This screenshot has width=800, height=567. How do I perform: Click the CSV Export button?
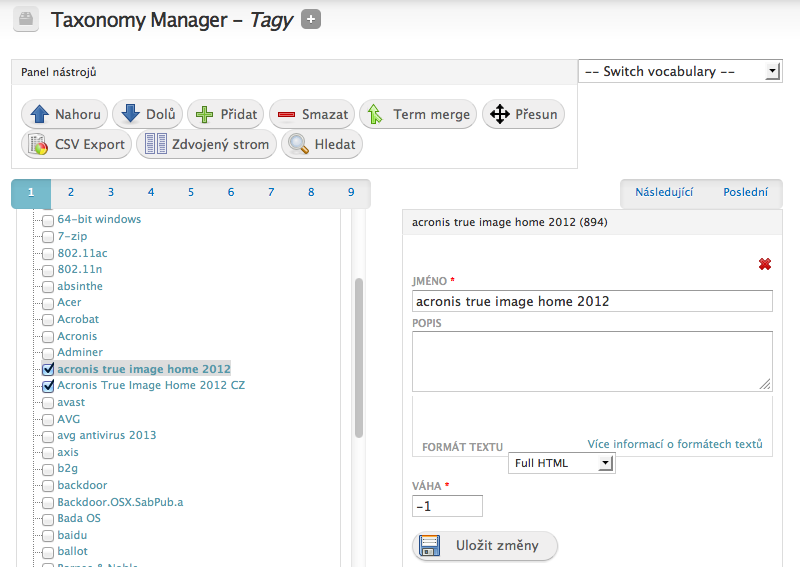click(x=77, y=144)
